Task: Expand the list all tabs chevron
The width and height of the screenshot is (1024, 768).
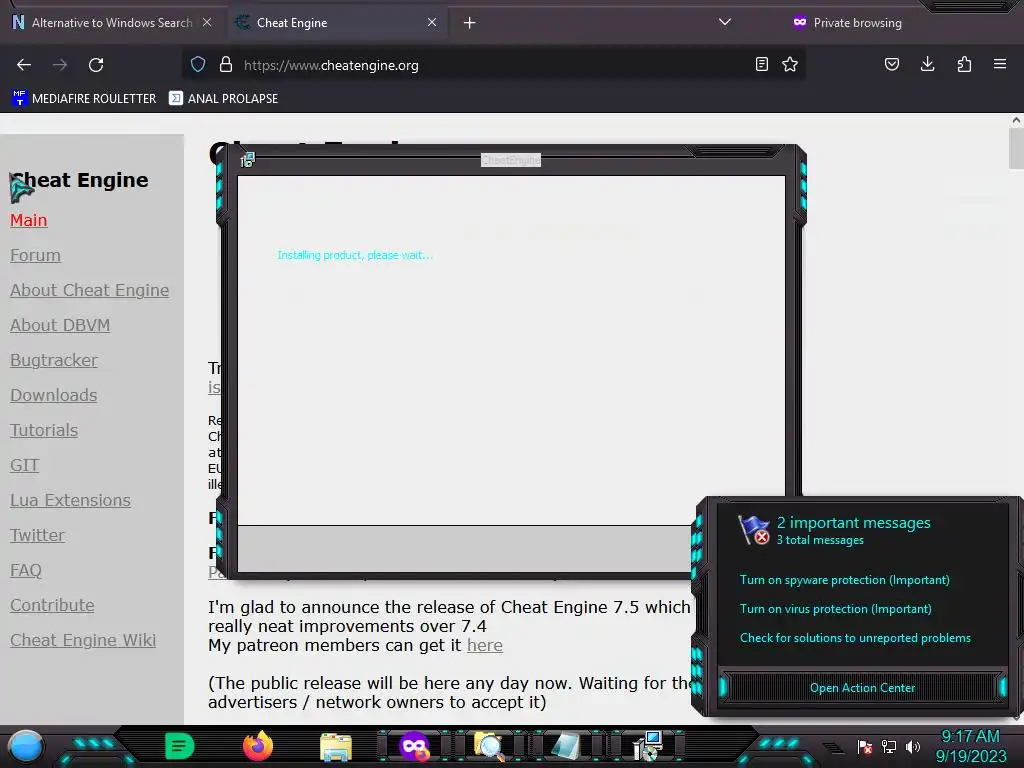Action: point(724,22)
